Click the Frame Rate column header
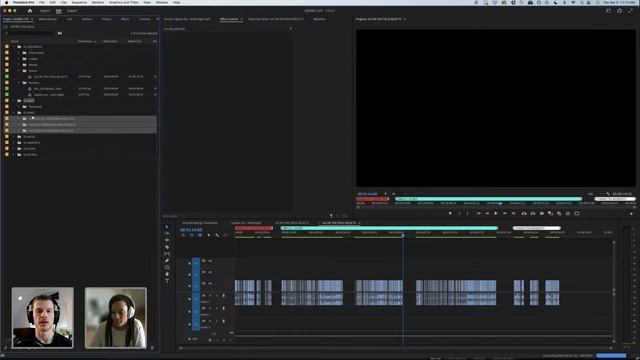Screen dimensions: 640x360 [86, 41]
